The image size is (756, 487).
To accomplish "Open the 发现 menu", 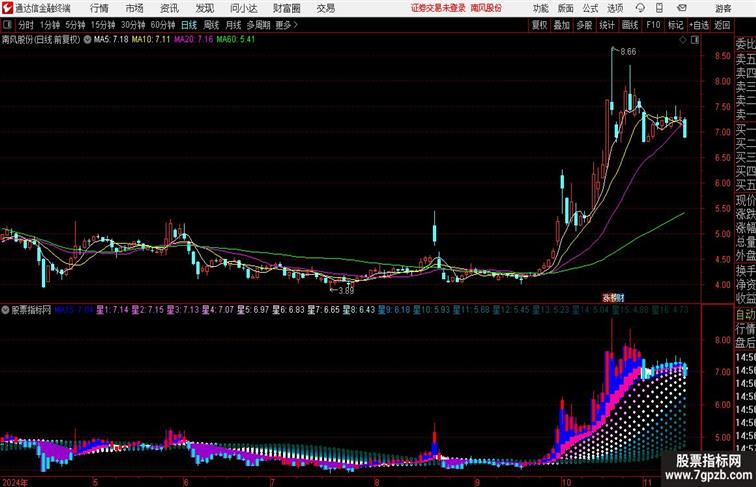I will [x=204, y=8].
